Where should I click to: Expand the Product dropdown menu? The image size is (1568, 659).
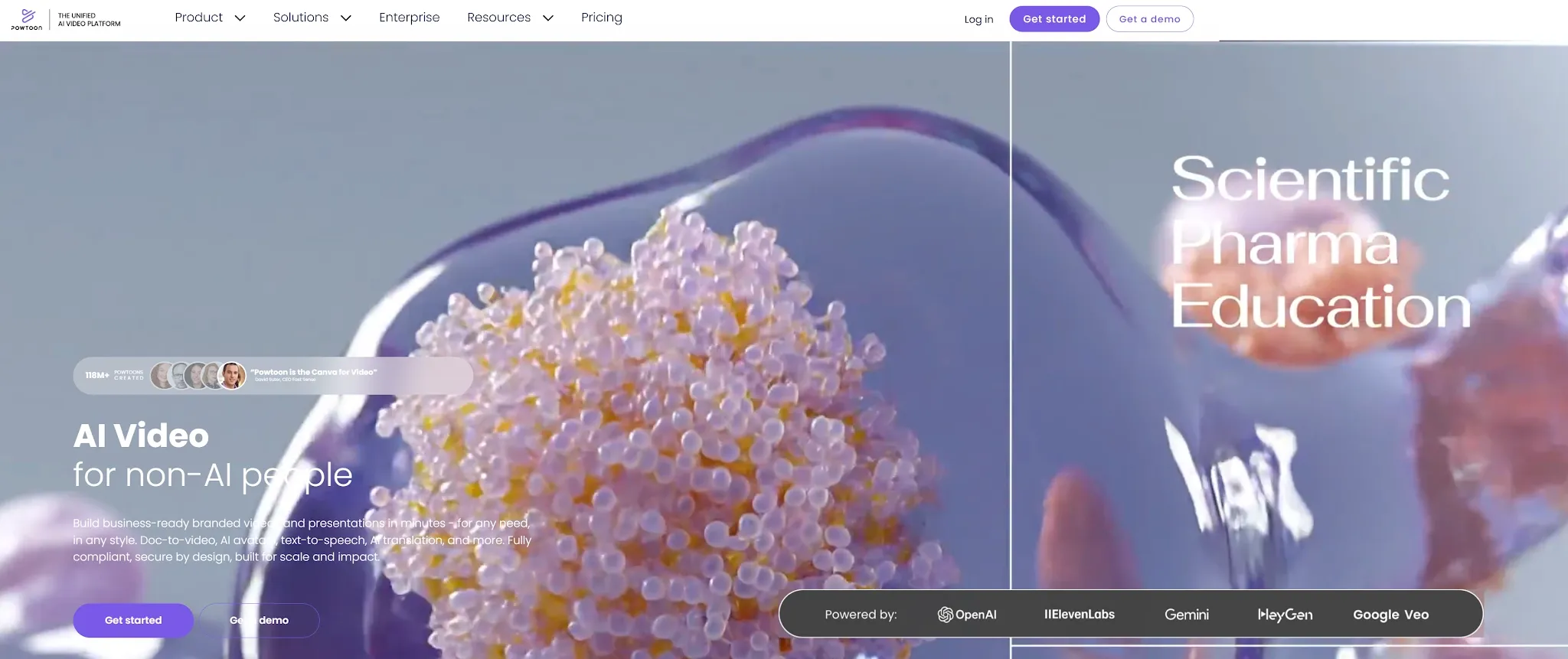click(210, 18)
